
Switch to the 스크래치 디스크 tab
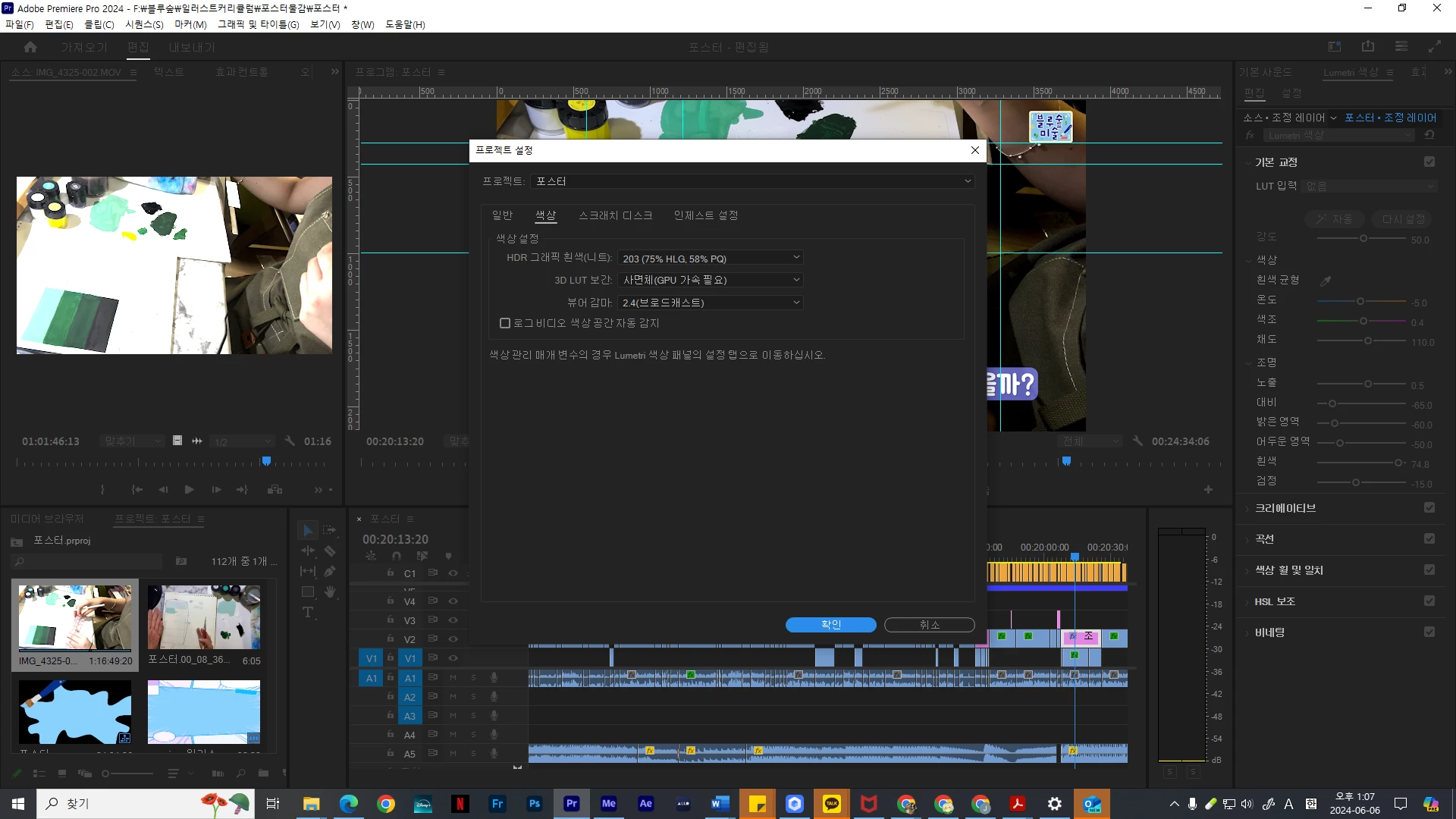[615, 216]
